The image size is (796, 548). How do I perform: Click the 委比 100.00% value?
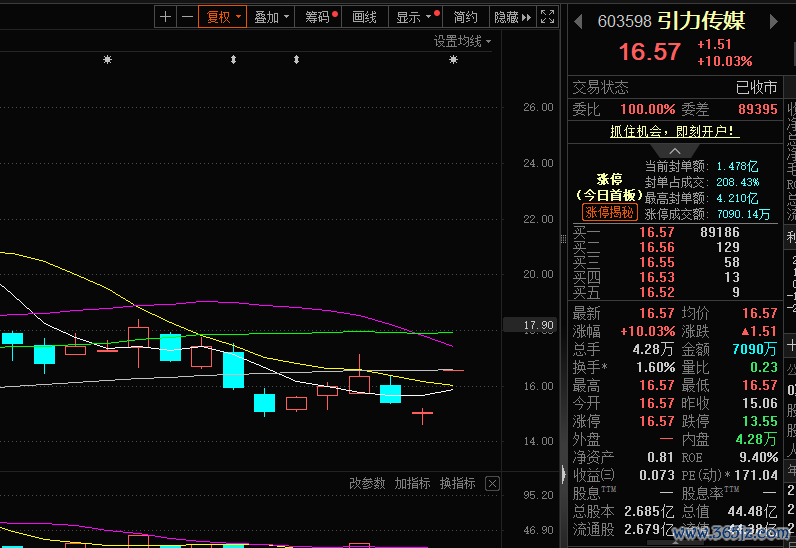tap(648, 110)
